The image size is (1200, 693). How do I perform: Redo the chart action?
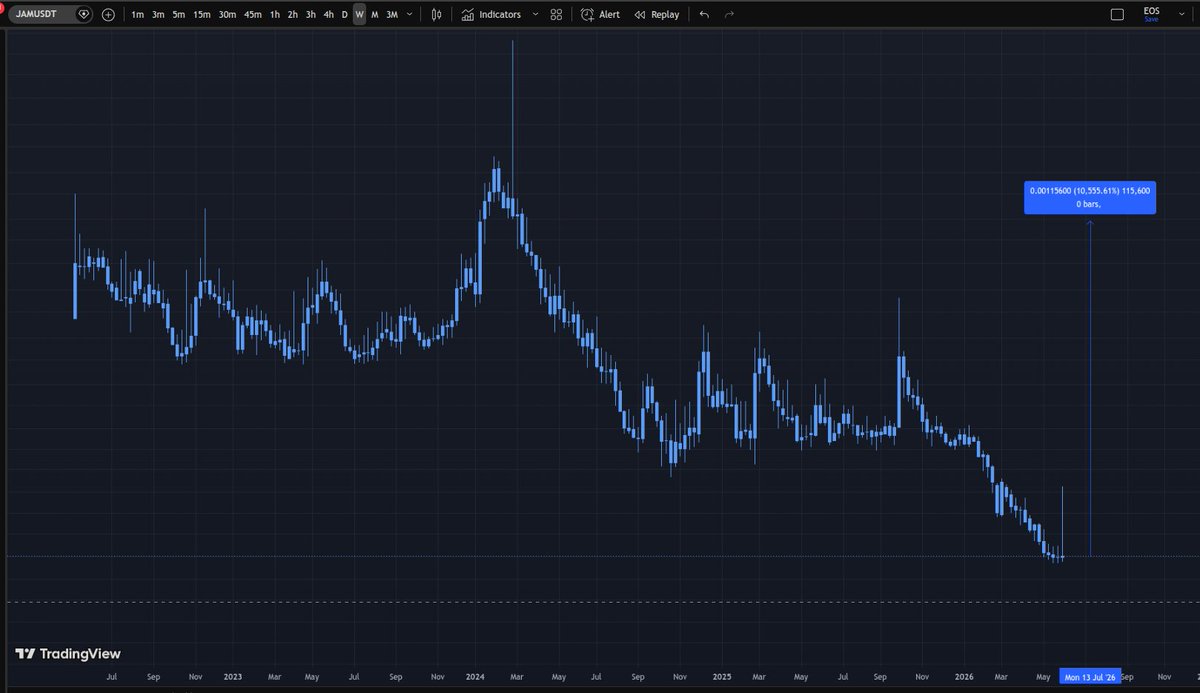click(x=729, y=15)
